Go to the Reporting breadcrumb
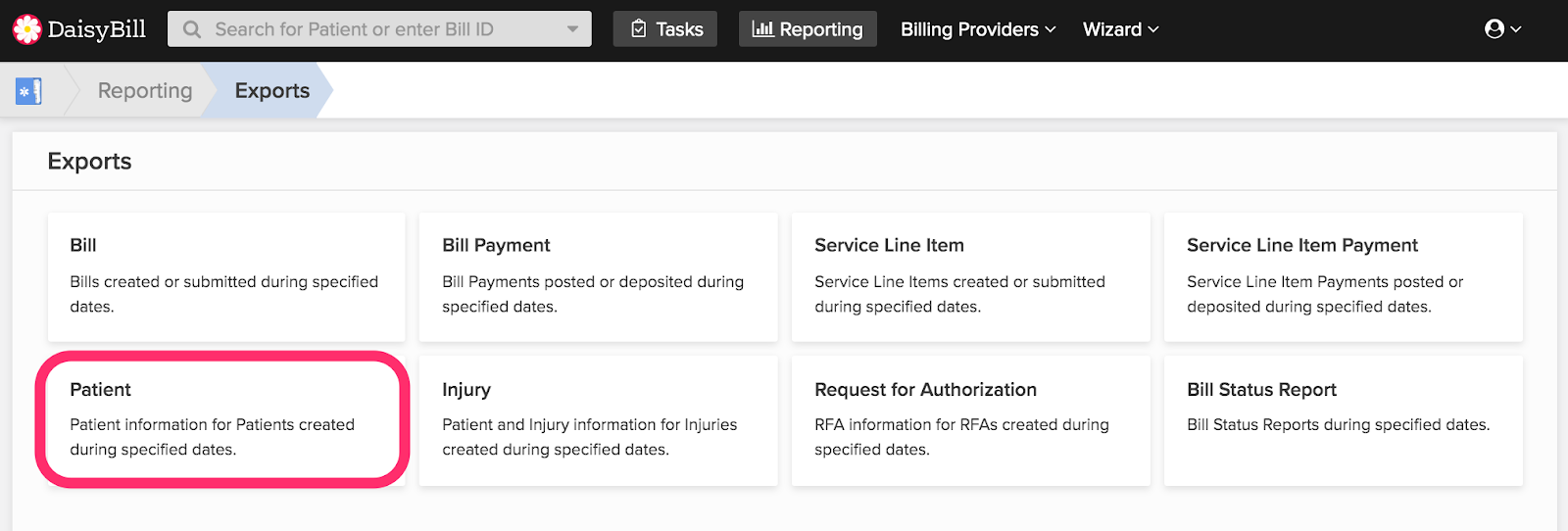 point(145,91)
